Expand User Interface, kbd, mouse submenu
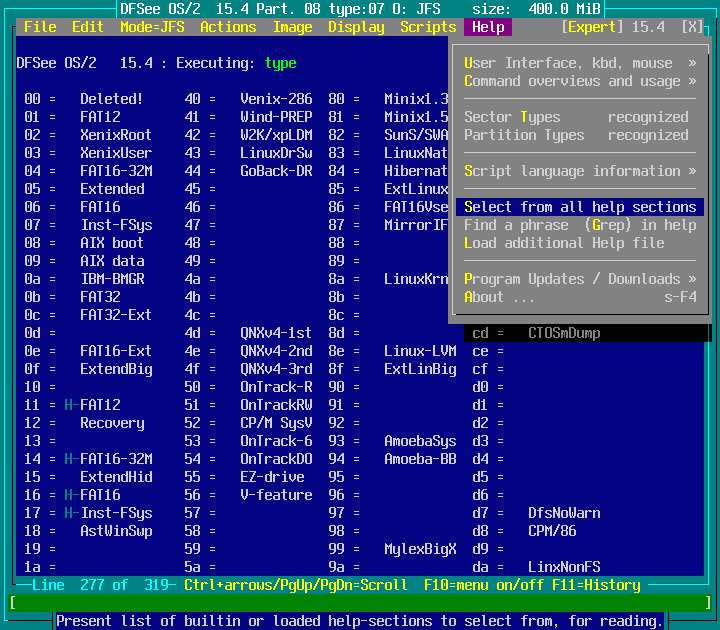Image resolution: width=720 pixels, height=630 pixels. 580,63
